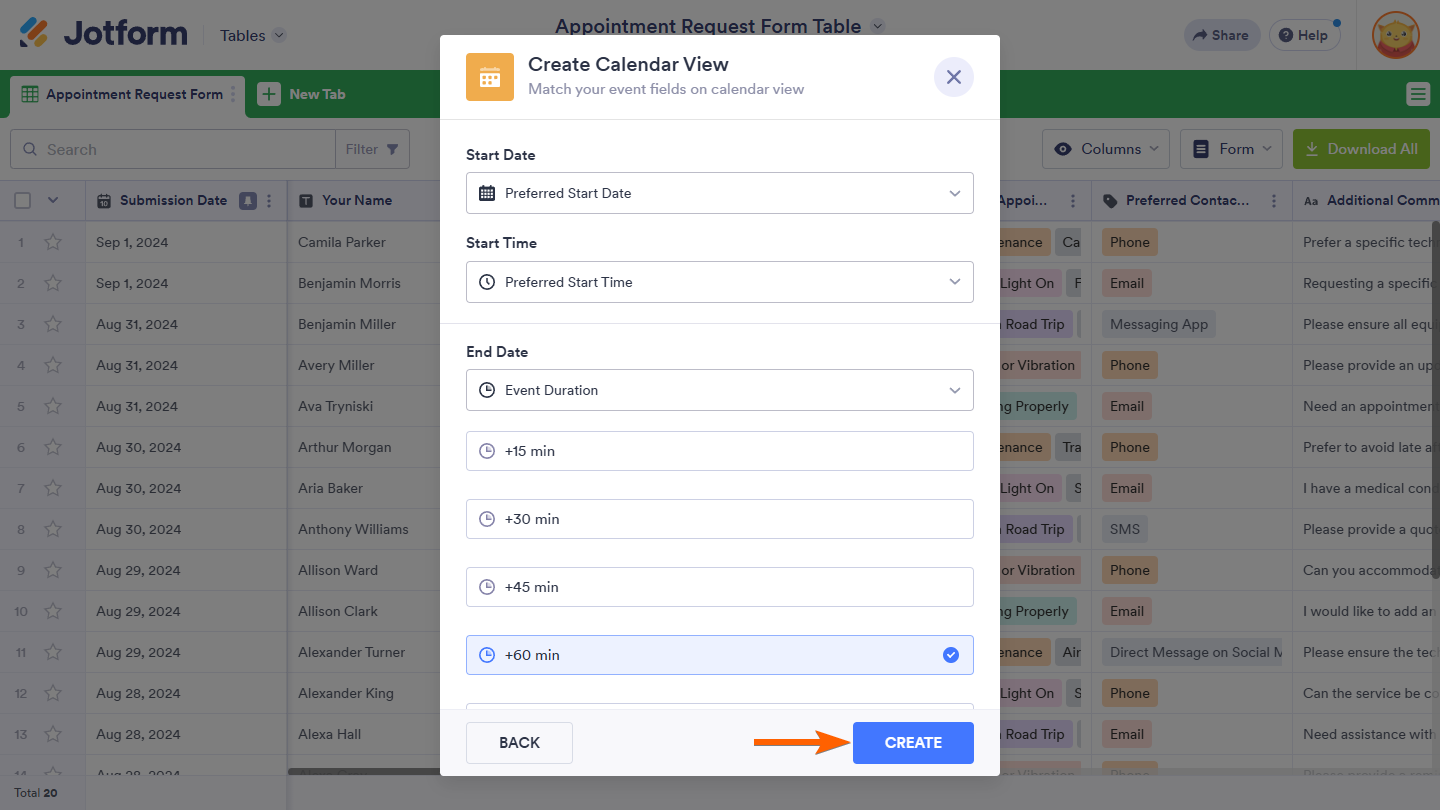The width and height of the screenshot is (1440, 810).
Task: Add a New Tab
Action: (x=302, y=94)
